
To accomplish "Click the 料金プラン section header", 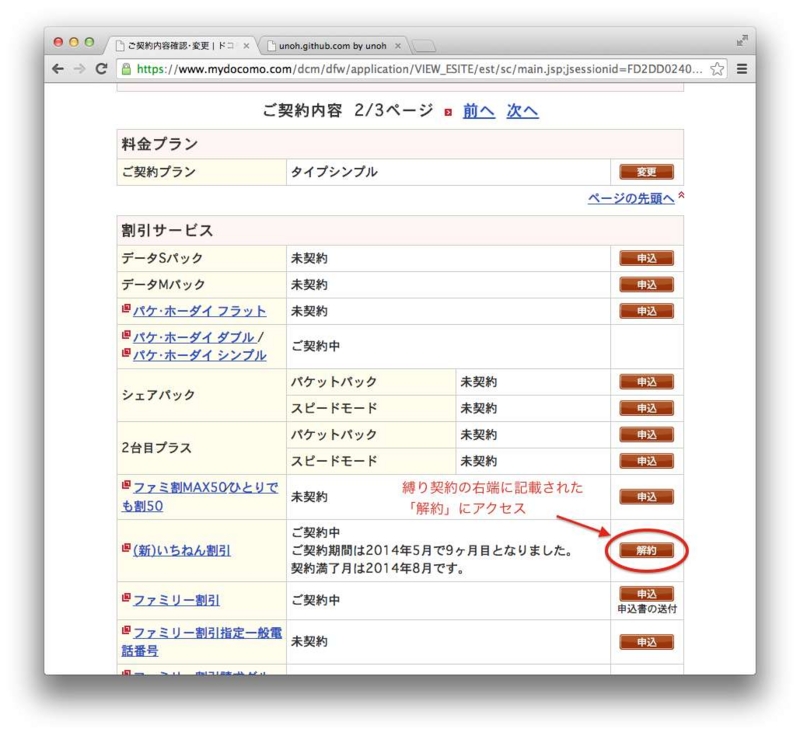I will point(400,144).
